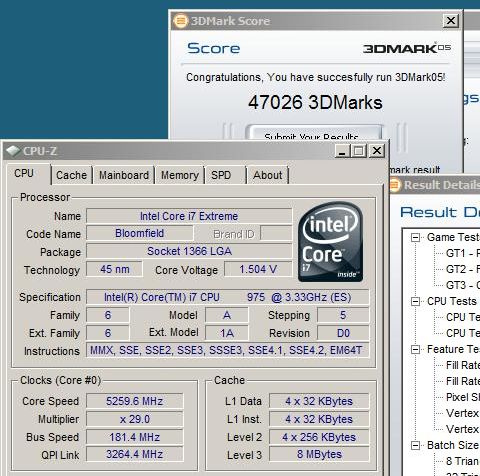
Task: Click the 3DMark05 logo
Action: (407, 48)
